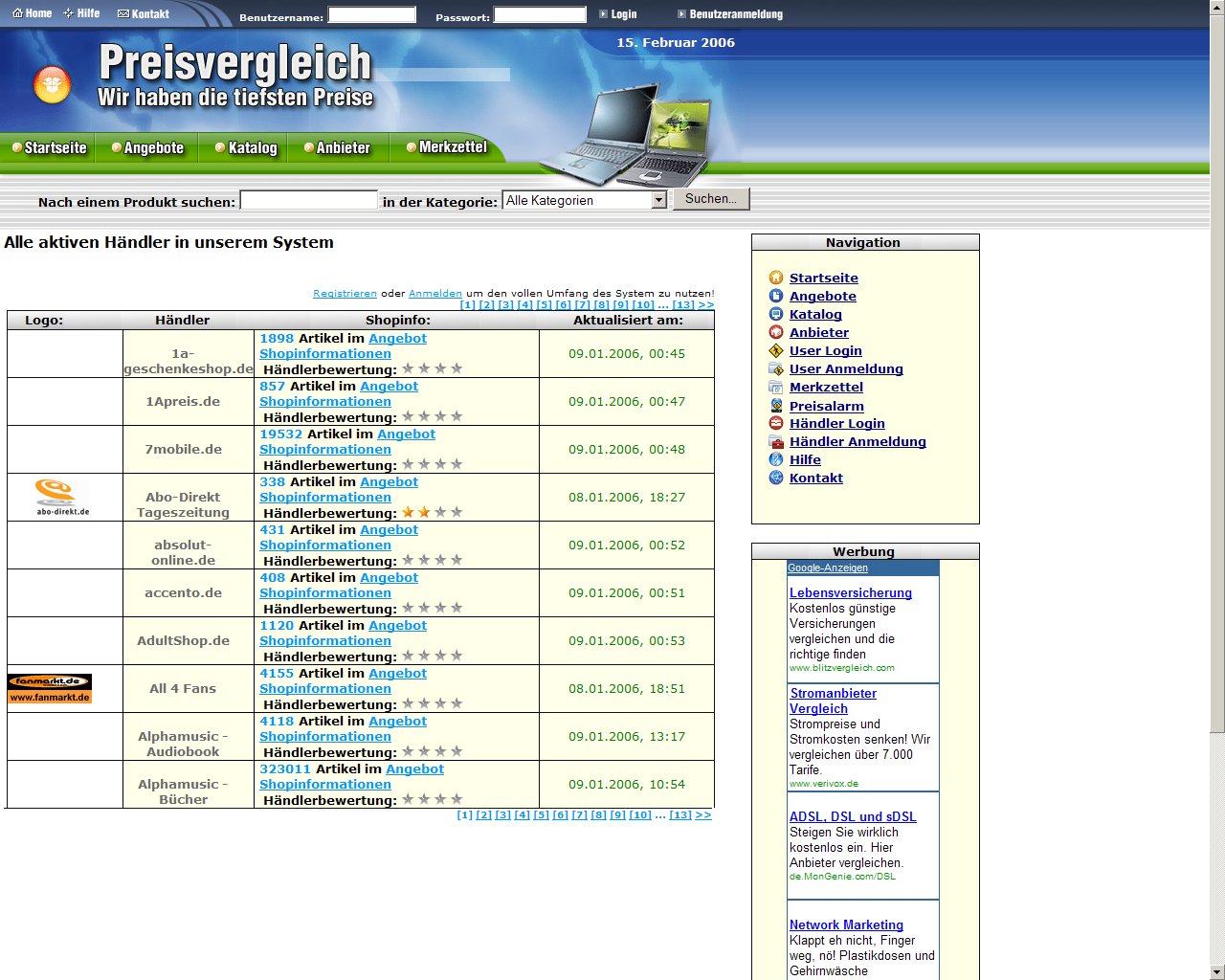
Task: Click the Registrieren link
Action: [345, 294]
